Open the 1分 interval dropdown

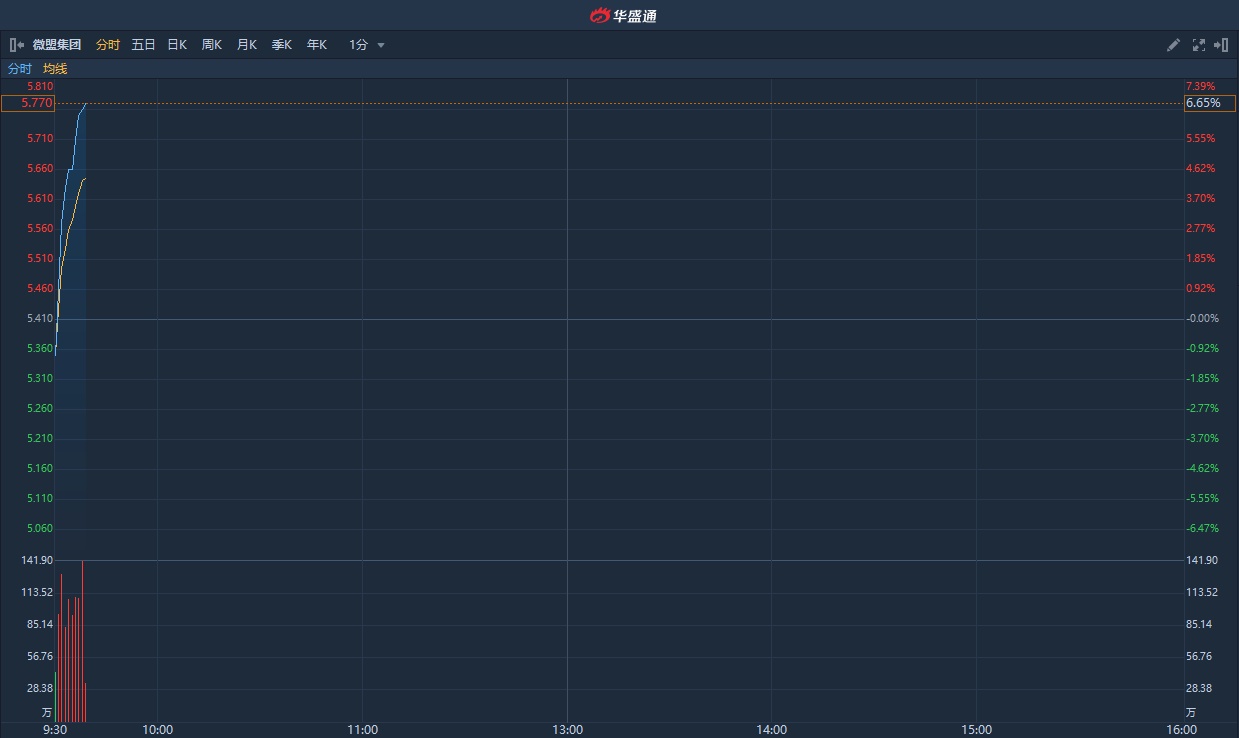(x=366, y=45)
